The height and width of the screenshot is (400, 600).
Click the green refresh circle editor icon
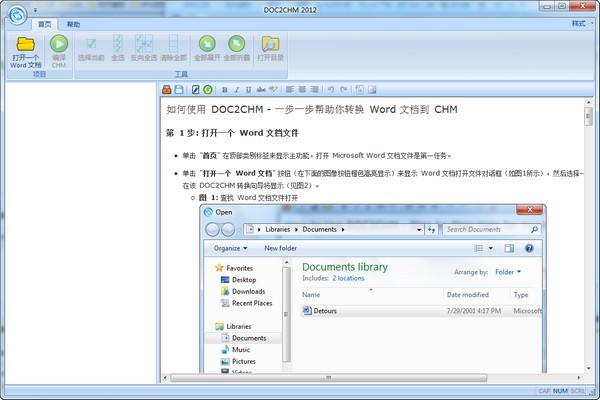coord(208,90)
